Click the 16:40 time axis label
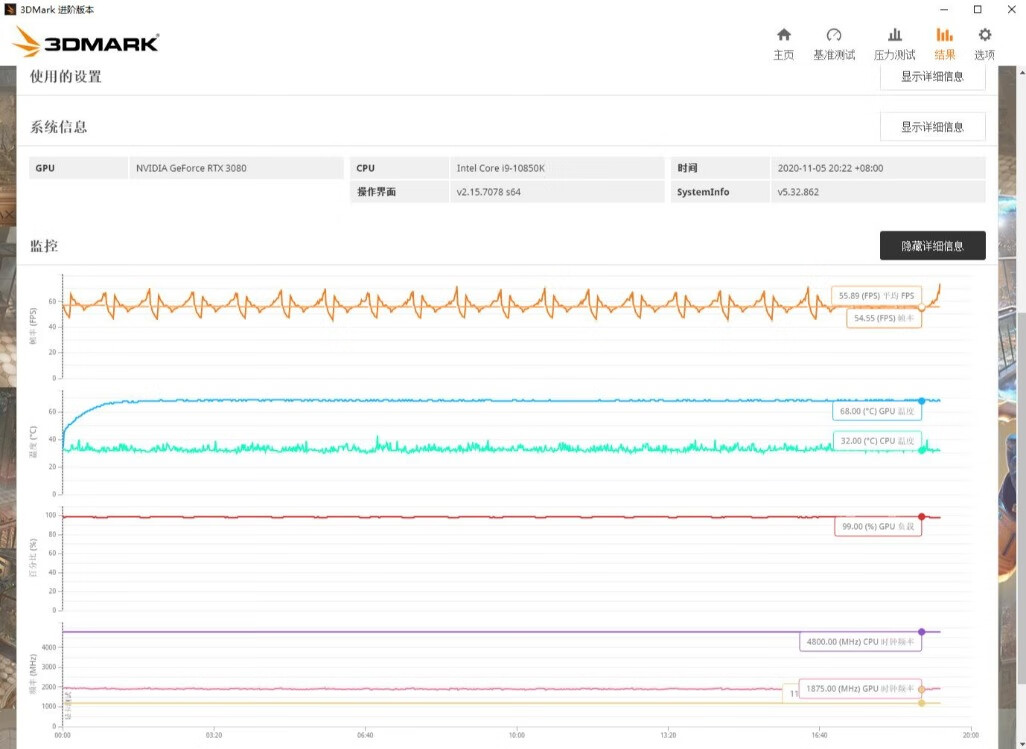 pyautogui.click(x=819, y=735)
